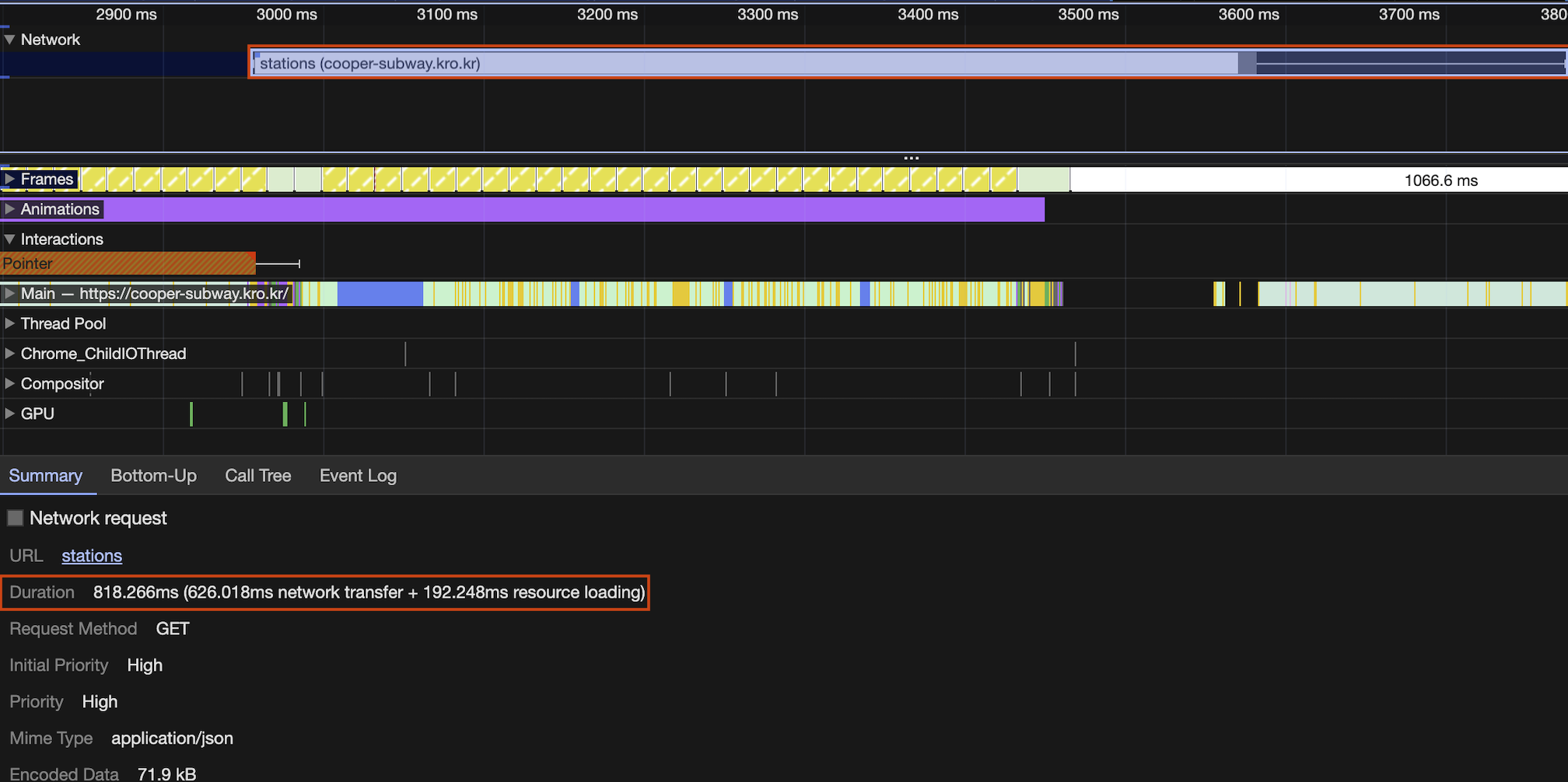Screen dimensions: 1568x782
Task: Open the Summary tab
Action: (x=46, y=476)
